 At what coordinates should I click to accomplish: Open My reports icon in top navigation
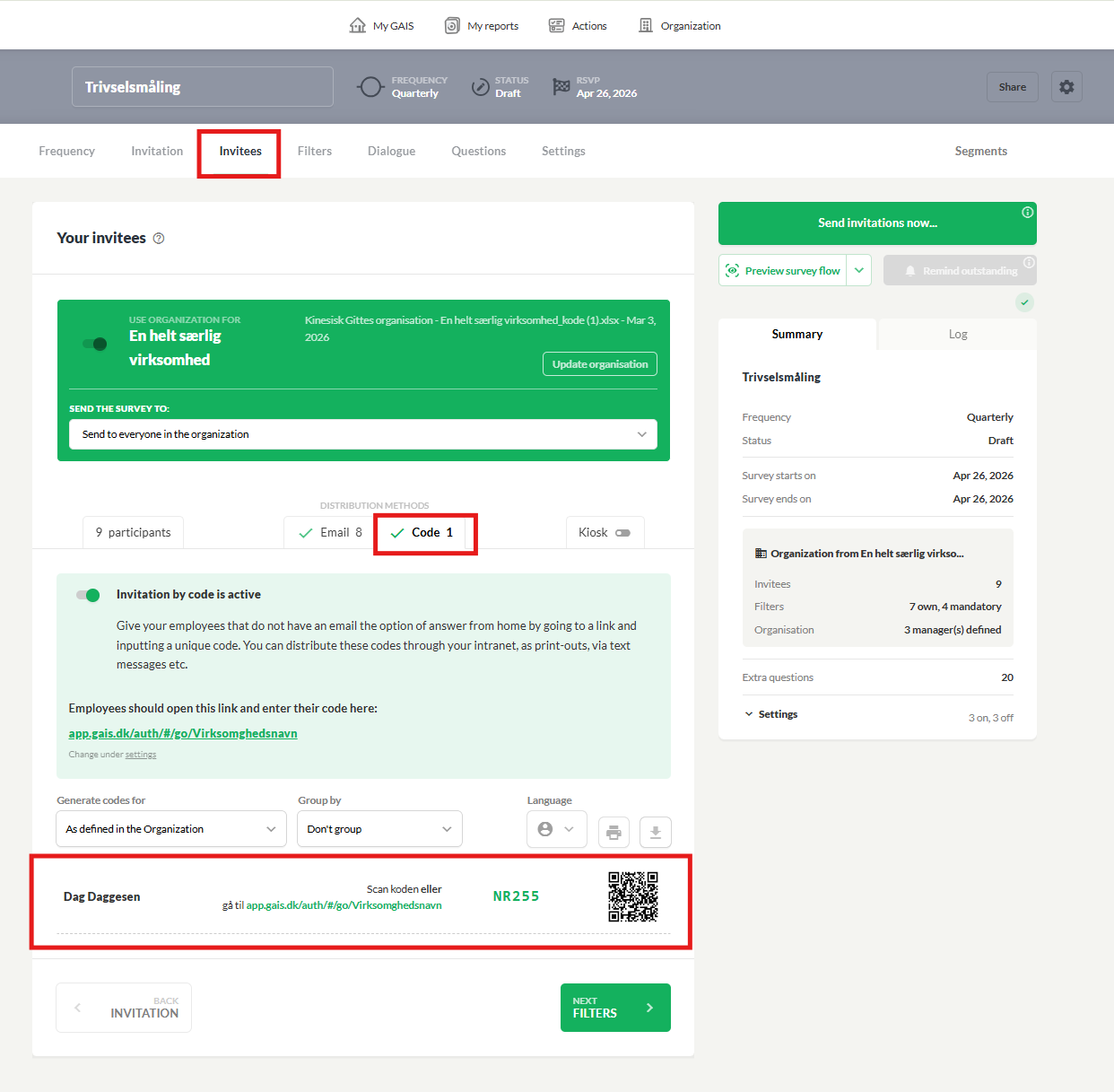click(x=453, y=25)
